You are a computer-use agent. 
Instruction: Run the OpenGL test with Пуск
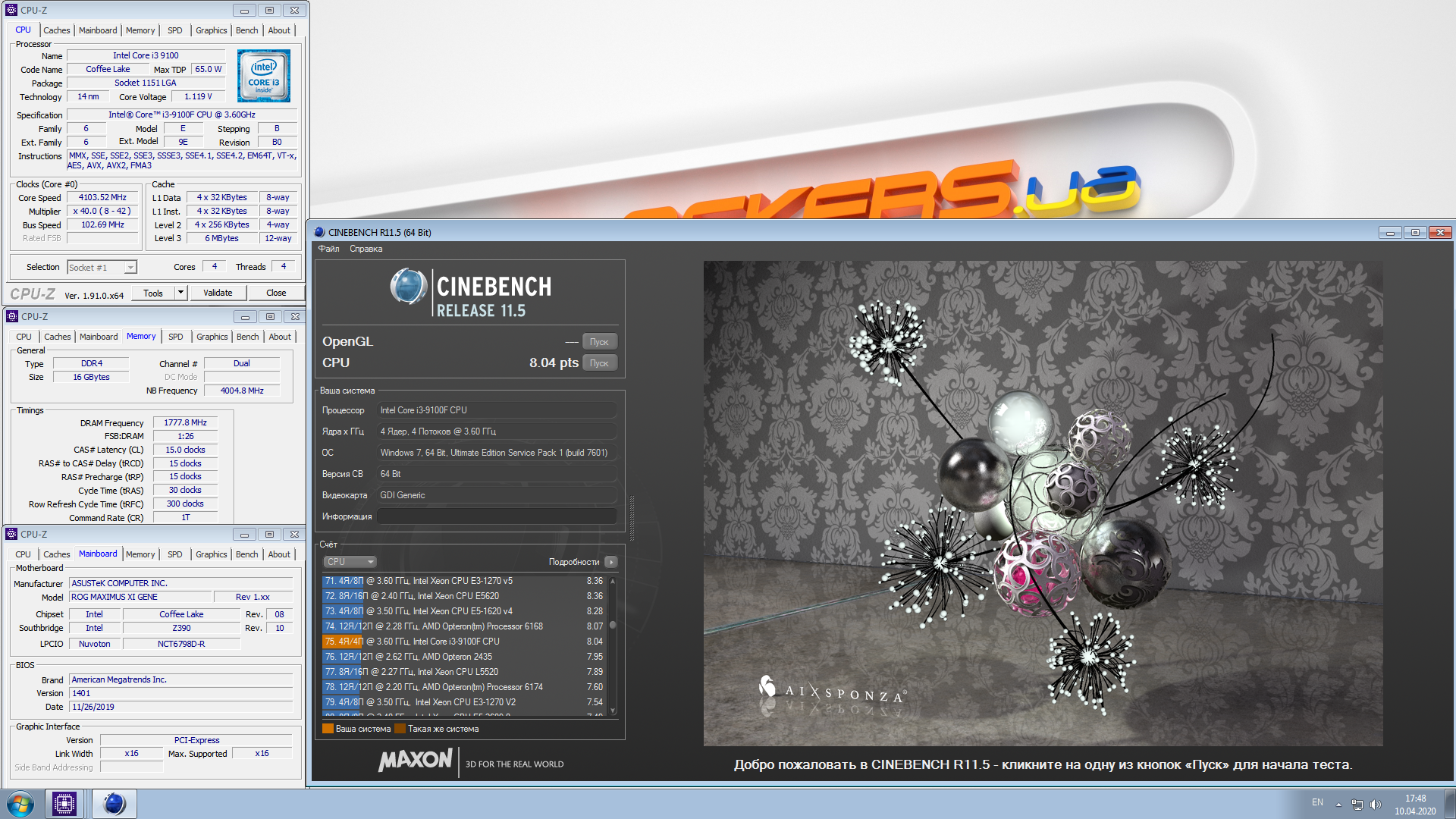599,342
